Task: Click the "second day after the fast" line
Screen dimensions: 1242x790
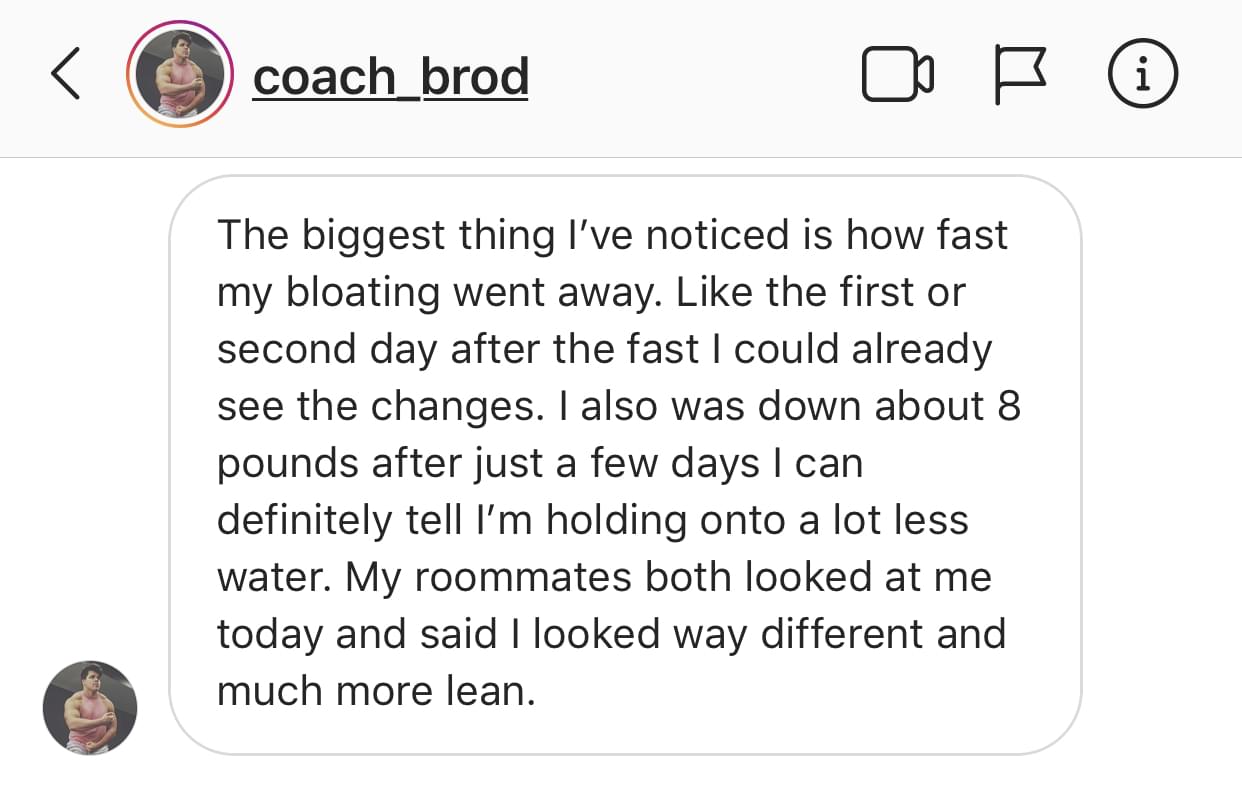Action: pos(457,350)
